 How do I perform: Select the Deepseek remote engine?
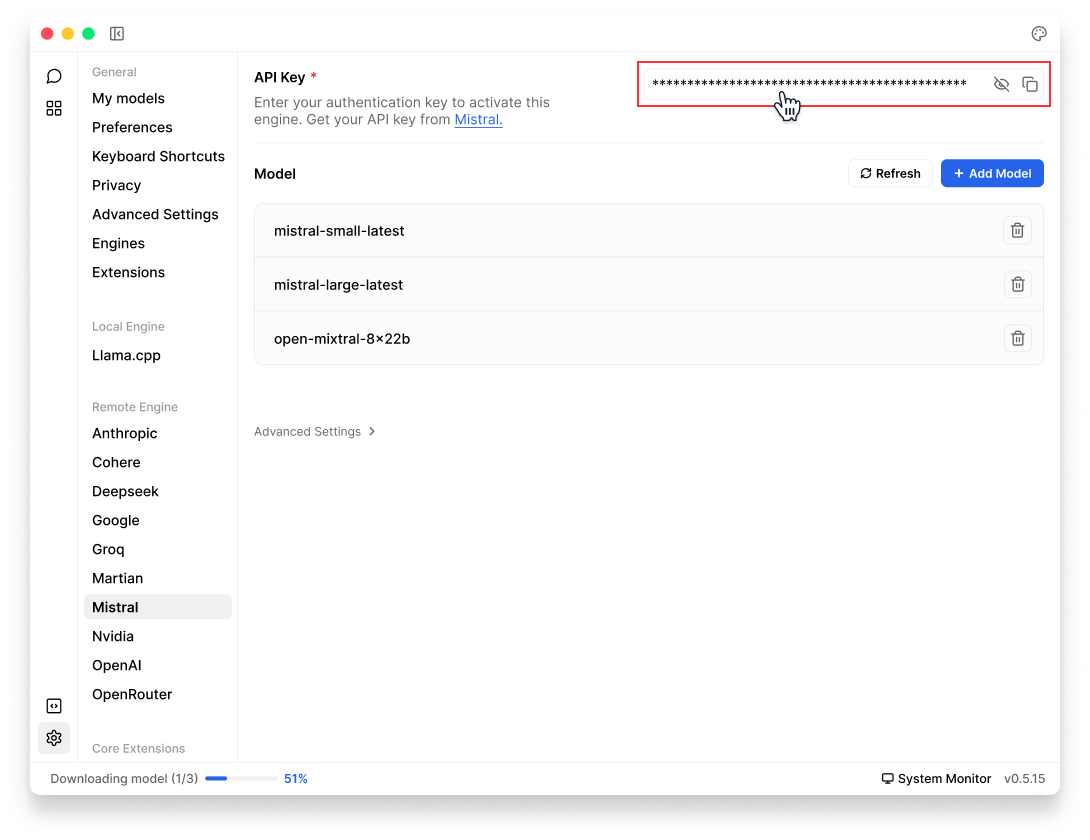tap(125, 491)
